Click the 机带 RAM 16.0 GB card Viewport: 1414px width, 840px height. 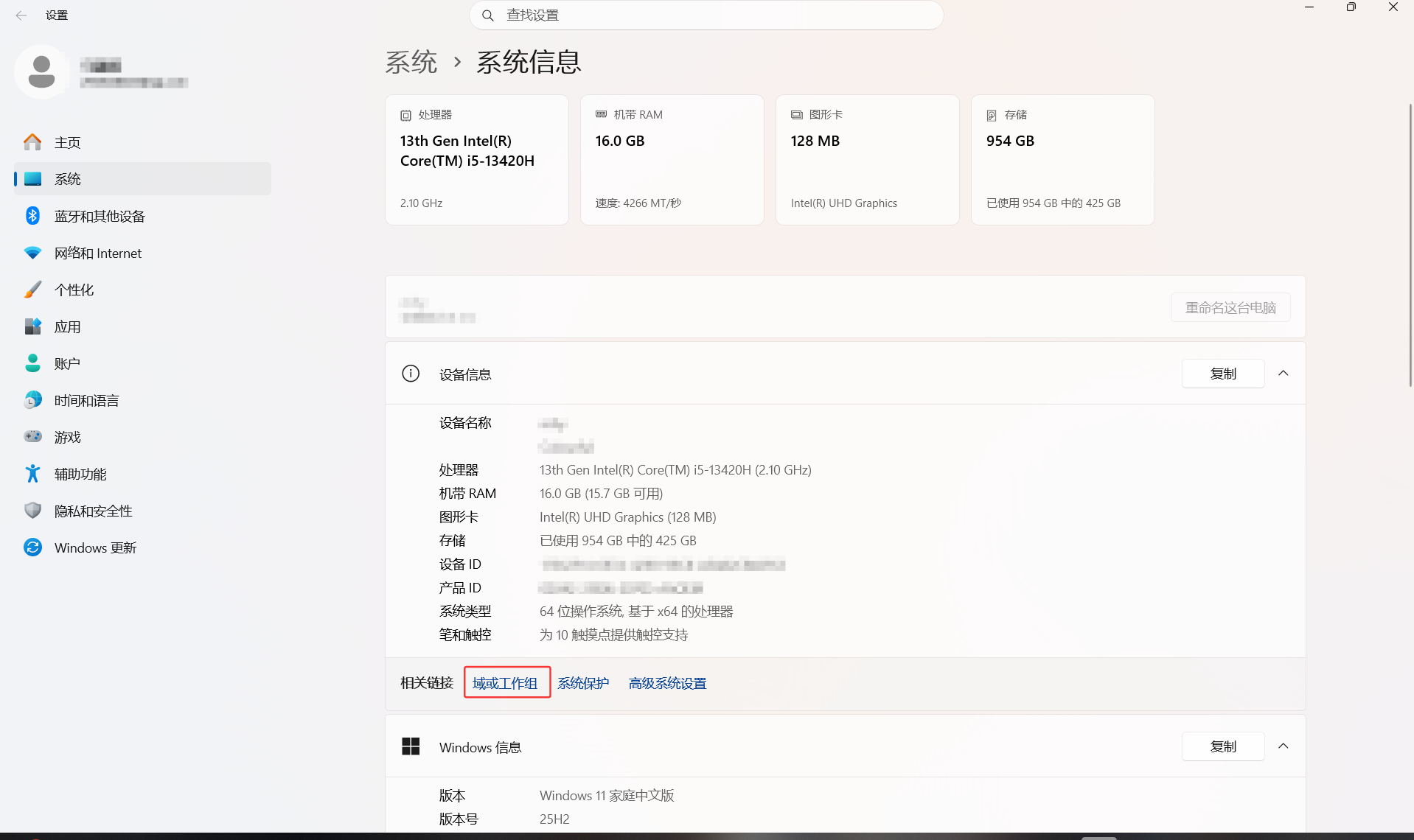pyautogui.click(x=672, y=160)
